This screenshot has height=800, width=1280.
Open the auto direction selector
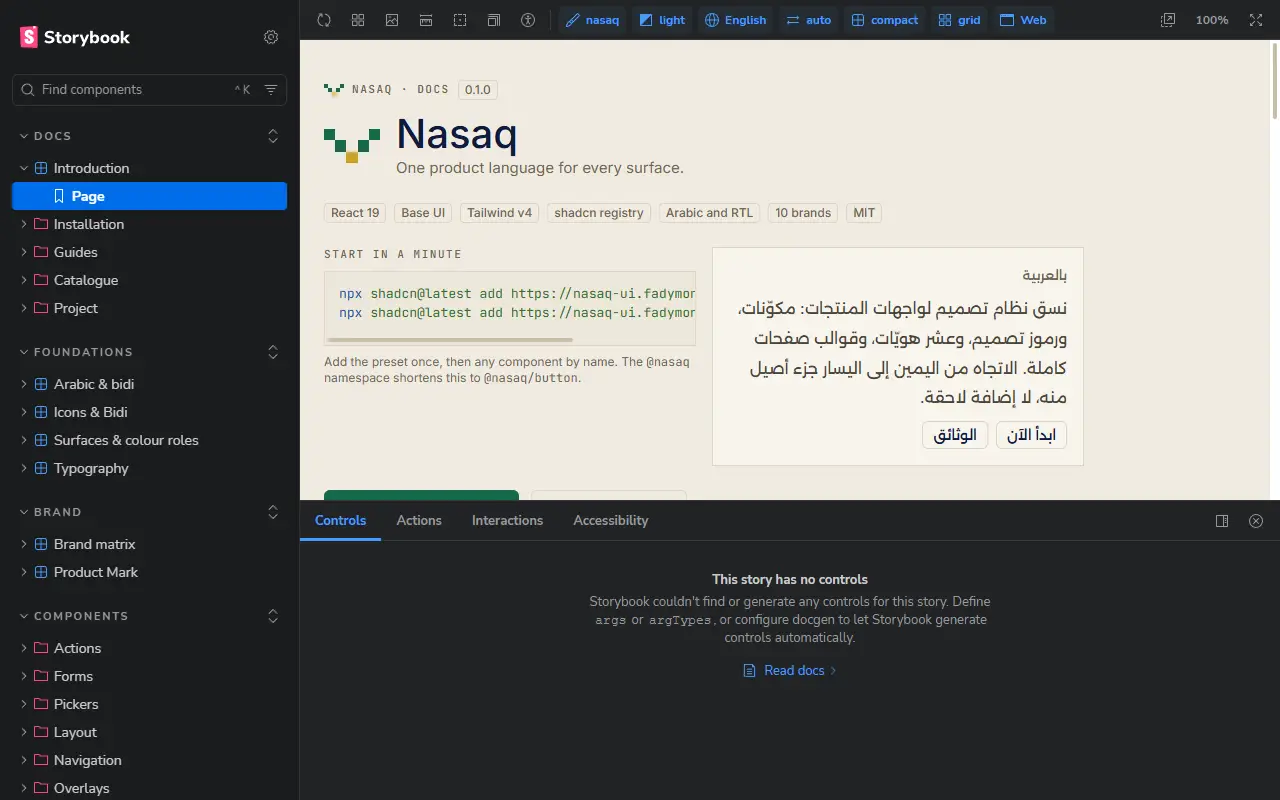(809, 20)
